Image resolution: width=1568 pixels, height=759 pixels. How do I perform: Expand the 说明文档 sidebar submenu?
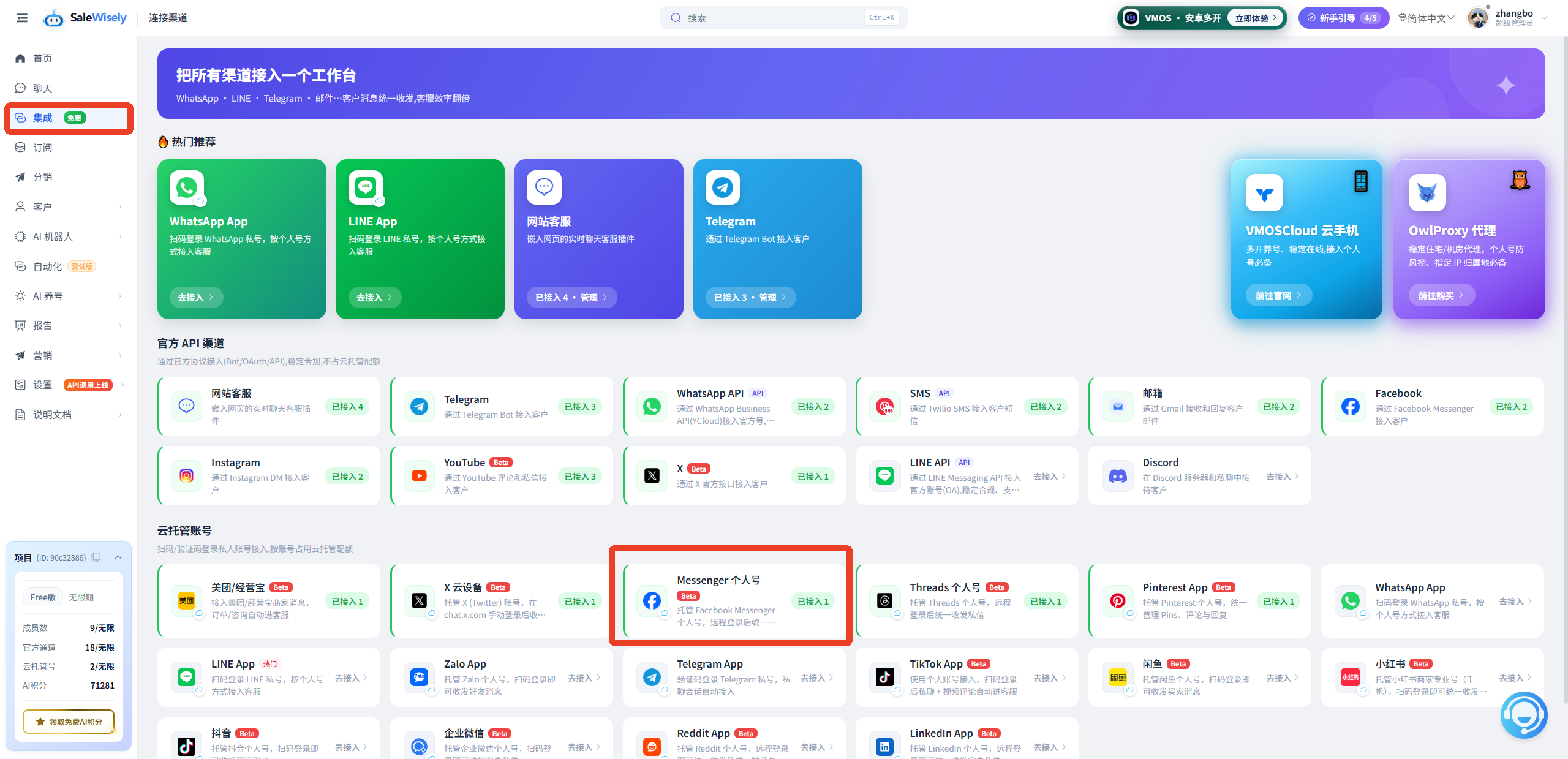(120, 415)
